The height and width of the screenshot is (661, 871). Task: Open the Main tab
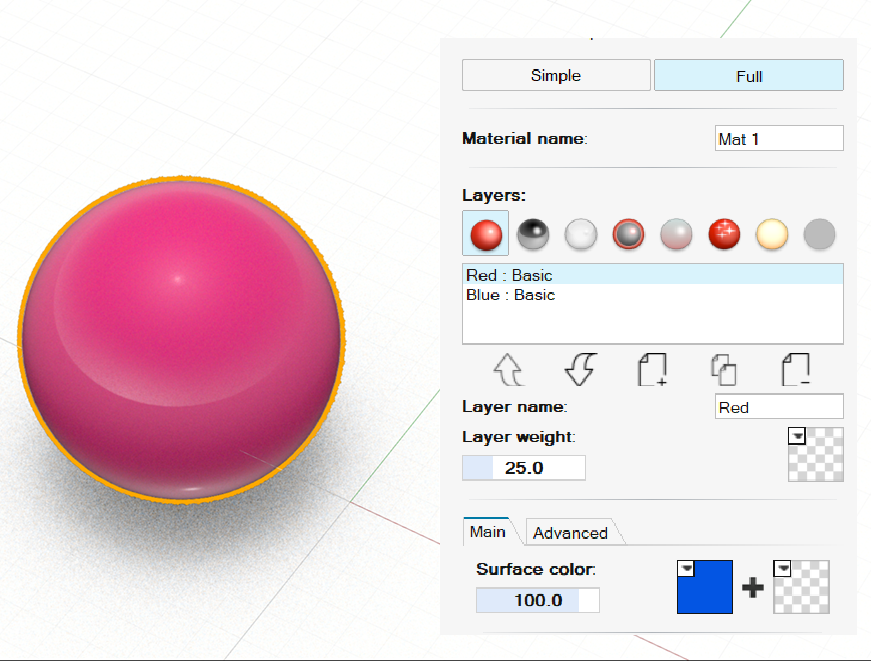tap(488, 532)
